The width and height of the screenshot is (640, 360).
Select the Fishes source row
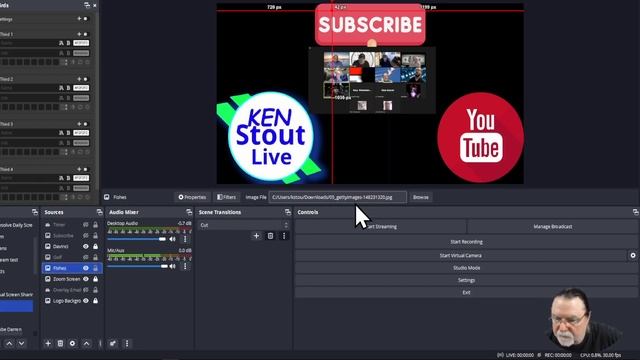click(72, 268)
